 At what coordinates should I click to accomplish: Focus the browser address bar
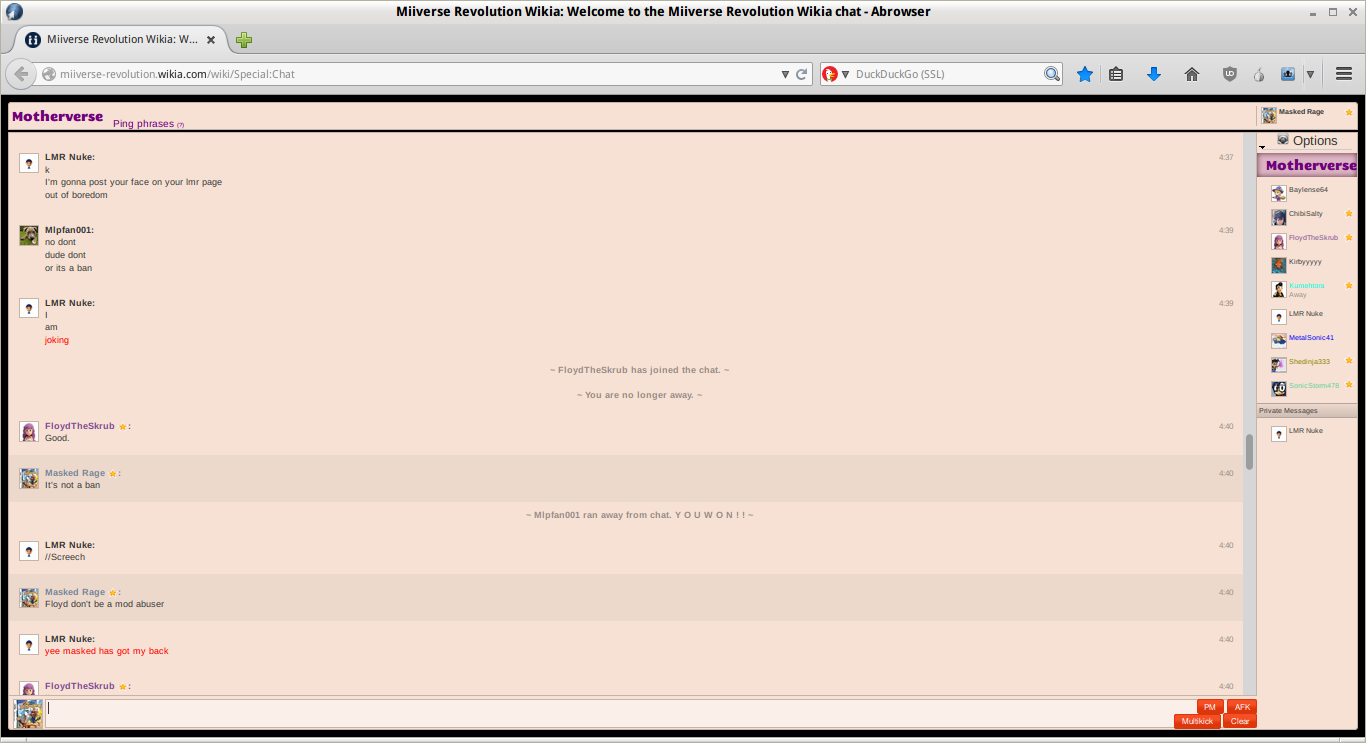[418, 74]
